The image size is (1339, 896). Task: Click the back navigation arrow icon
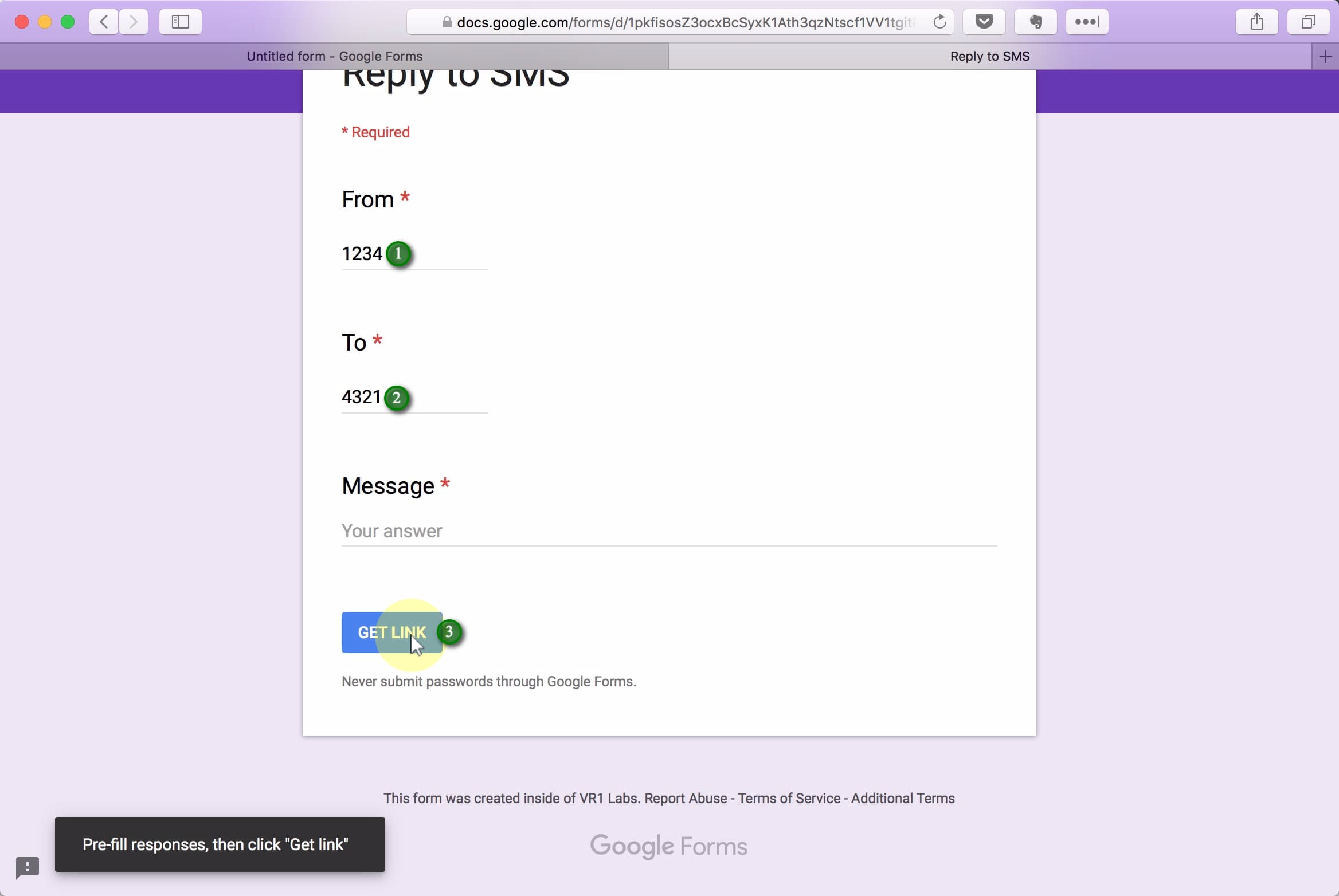coord(105,22)
